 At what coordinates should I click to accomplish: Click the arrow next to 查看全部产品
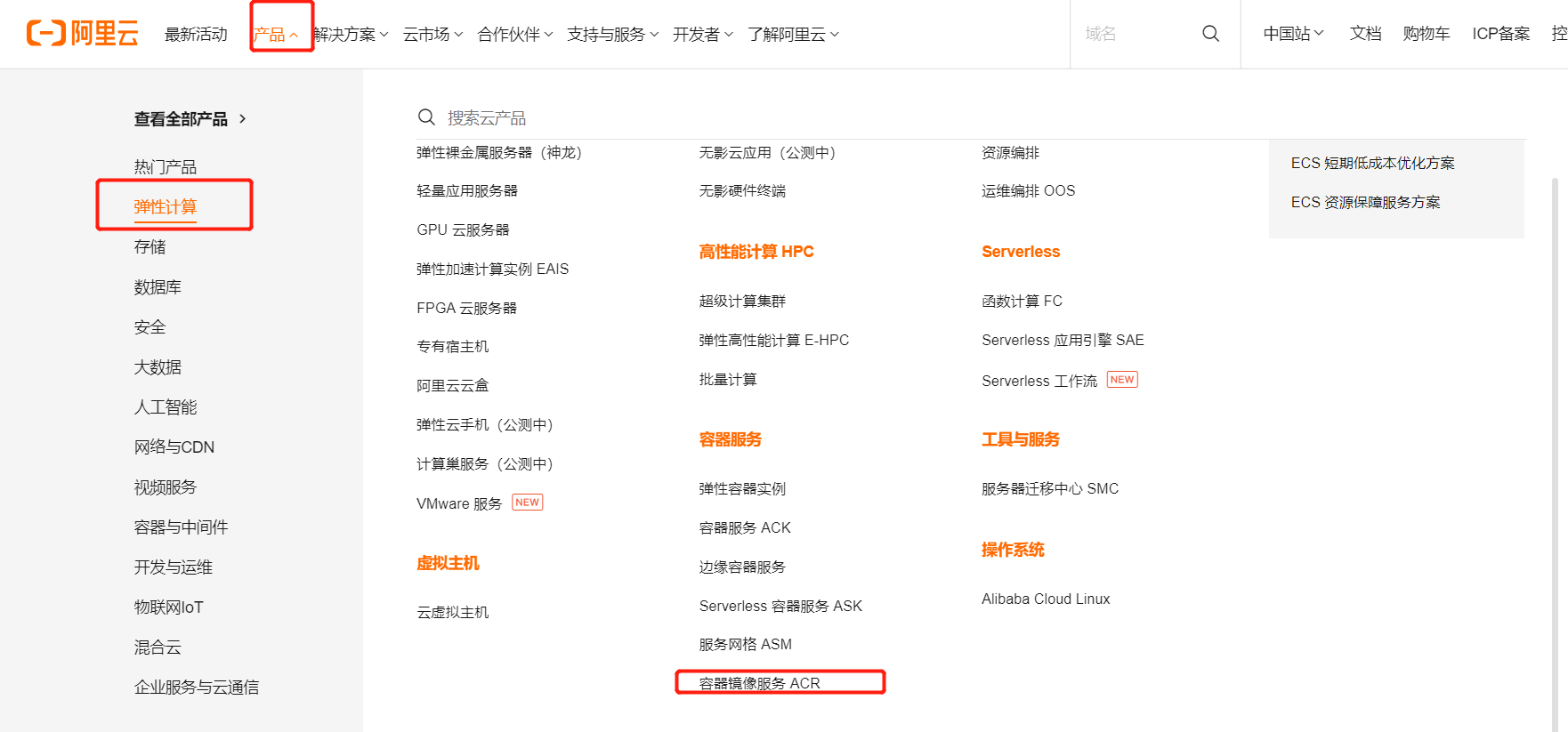242,118
